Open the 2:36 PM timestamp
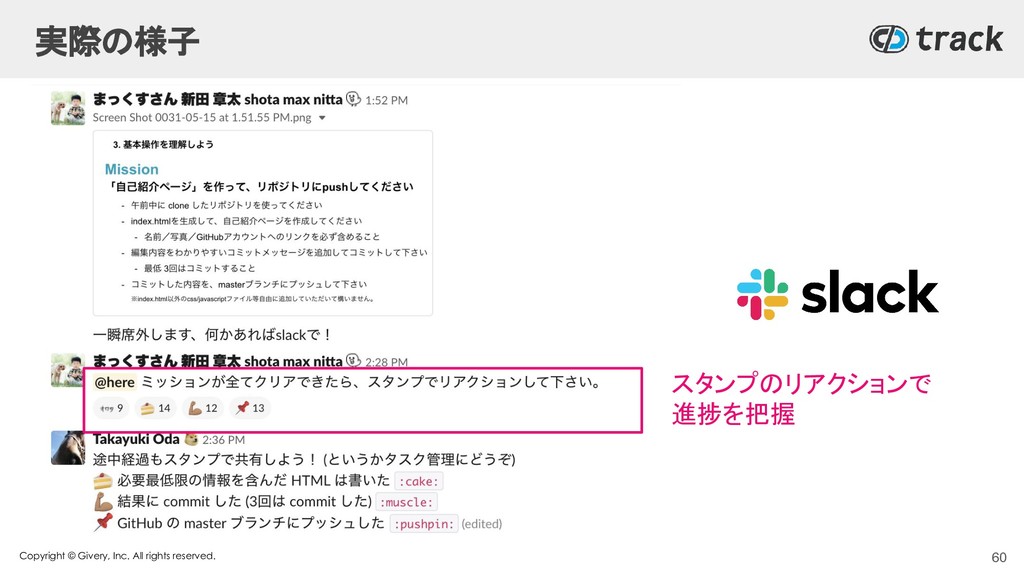Image resolution: width=1024 pixels, height=576 pixels. 223,440
